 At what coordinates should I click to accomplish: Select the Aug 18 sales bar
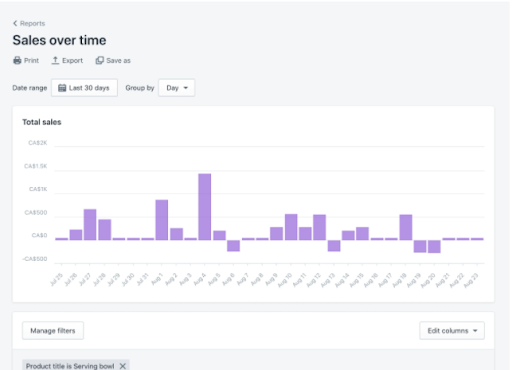pos(406,227)
